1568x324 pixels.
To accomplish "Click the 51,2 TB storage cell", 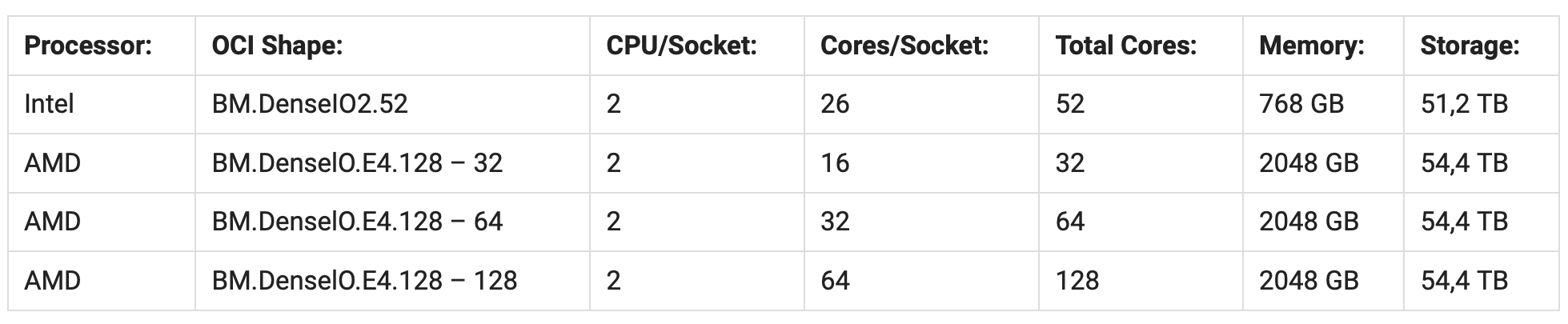I will (x=1464, y=104).
